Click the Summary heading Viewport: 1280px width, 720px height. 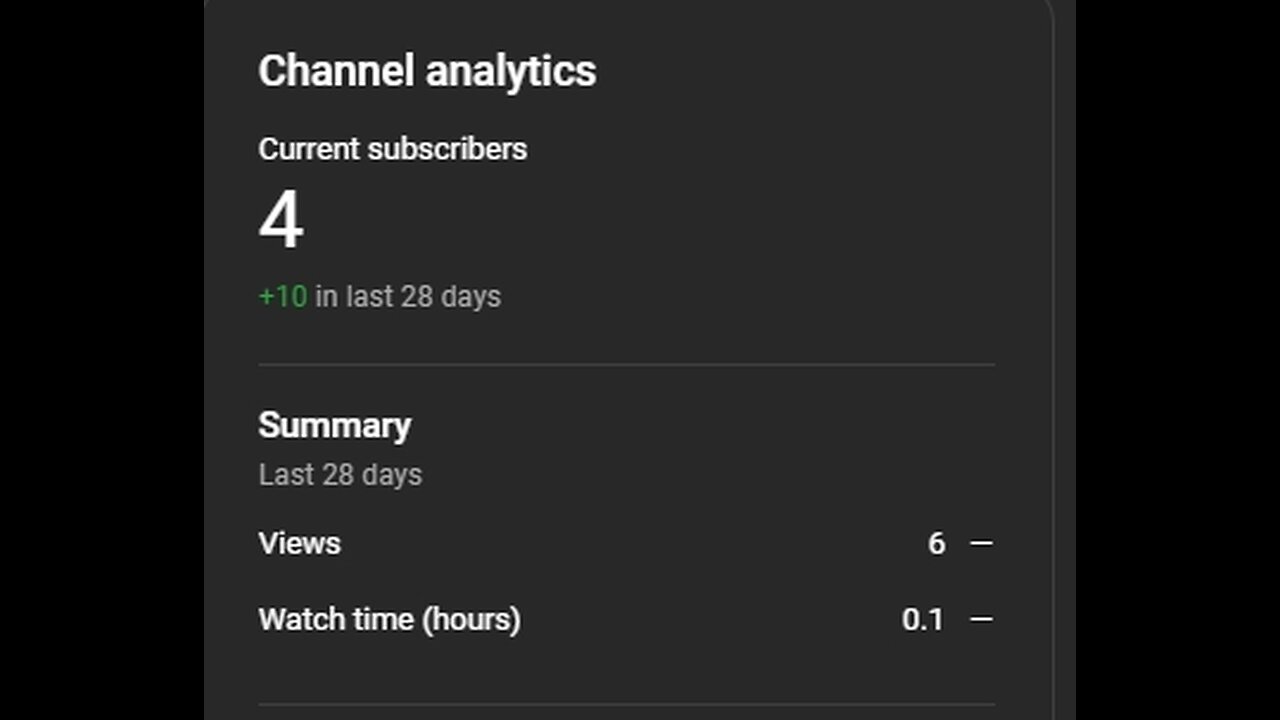pyautogui.click(x=334, y=425)
